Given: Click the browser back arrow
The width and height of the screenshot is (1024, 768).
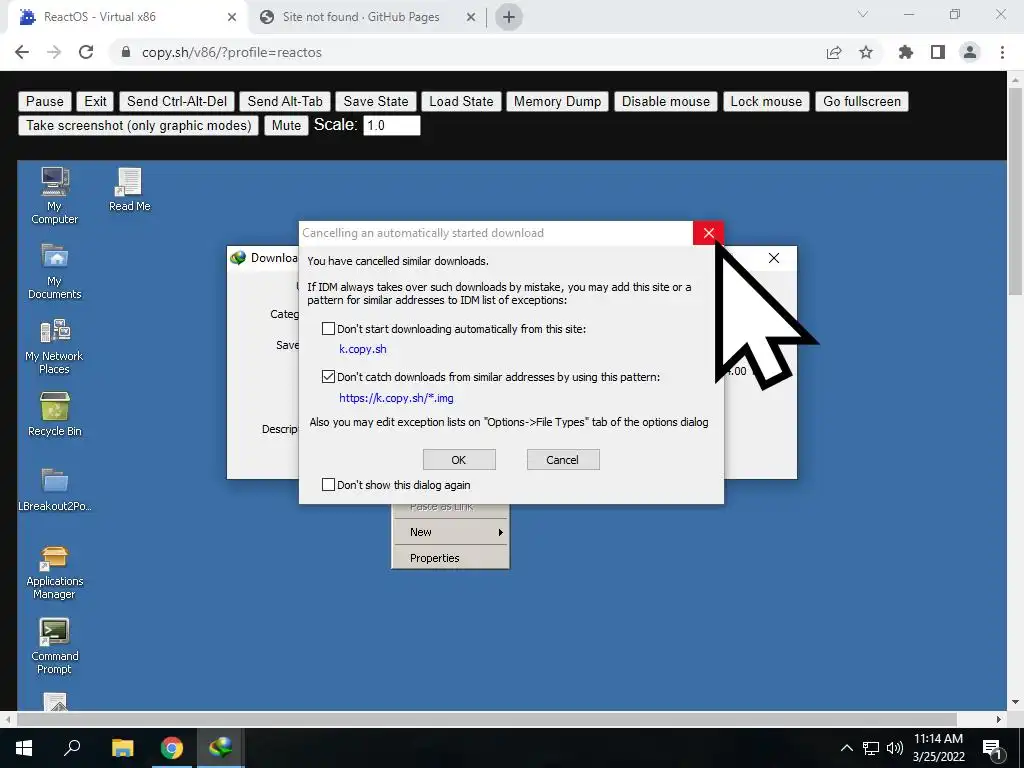Looking at the screenshot, I should pyautogui.click(x=22, y=52).
